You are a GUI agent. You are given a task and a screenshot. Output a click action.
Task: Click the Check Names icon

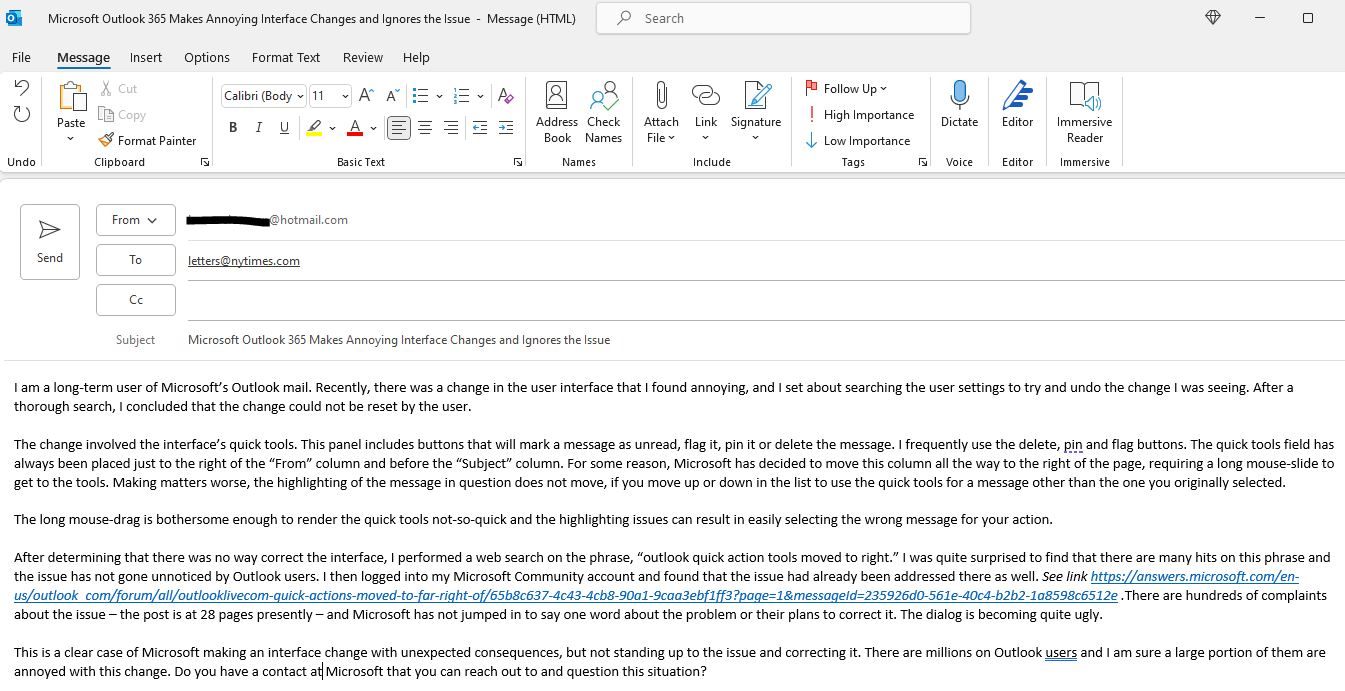(603, 112)
